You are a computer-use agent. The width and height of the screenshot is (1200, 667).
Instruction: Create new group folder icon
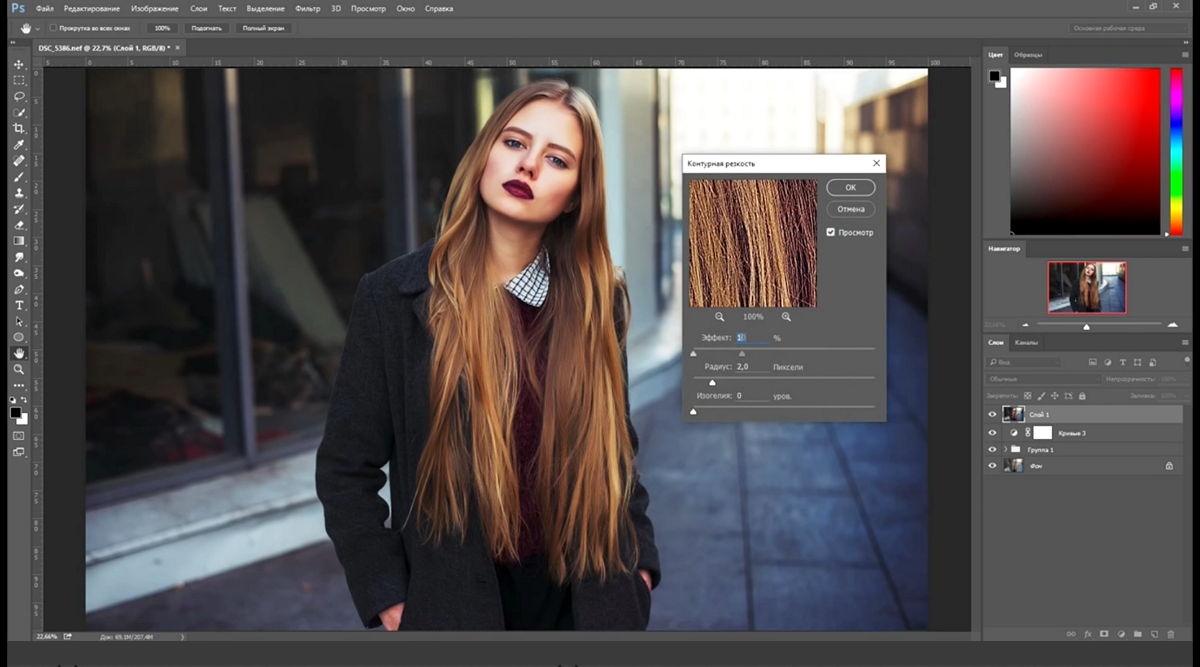click(1137, 633)
